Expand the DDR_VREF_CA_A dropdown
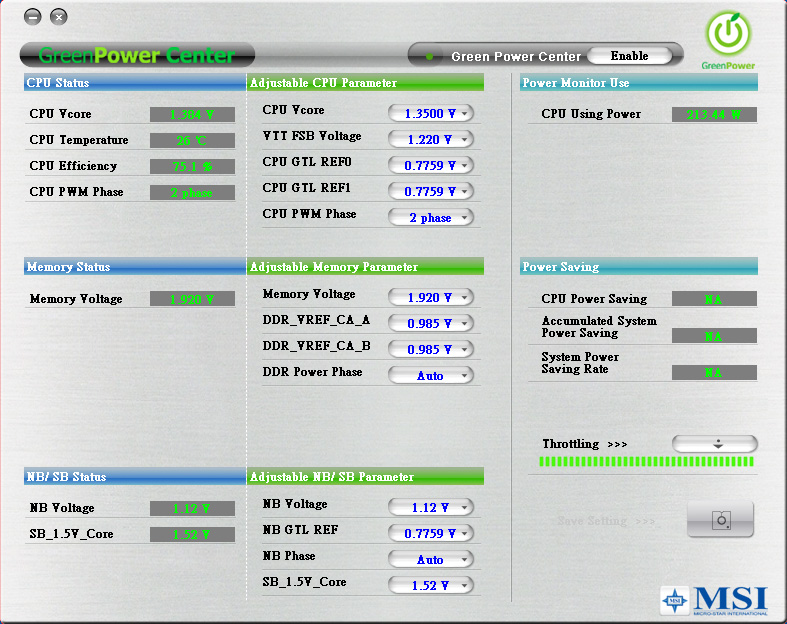The height and width of the screenshot is (624, 787). [x=431, y=323]
